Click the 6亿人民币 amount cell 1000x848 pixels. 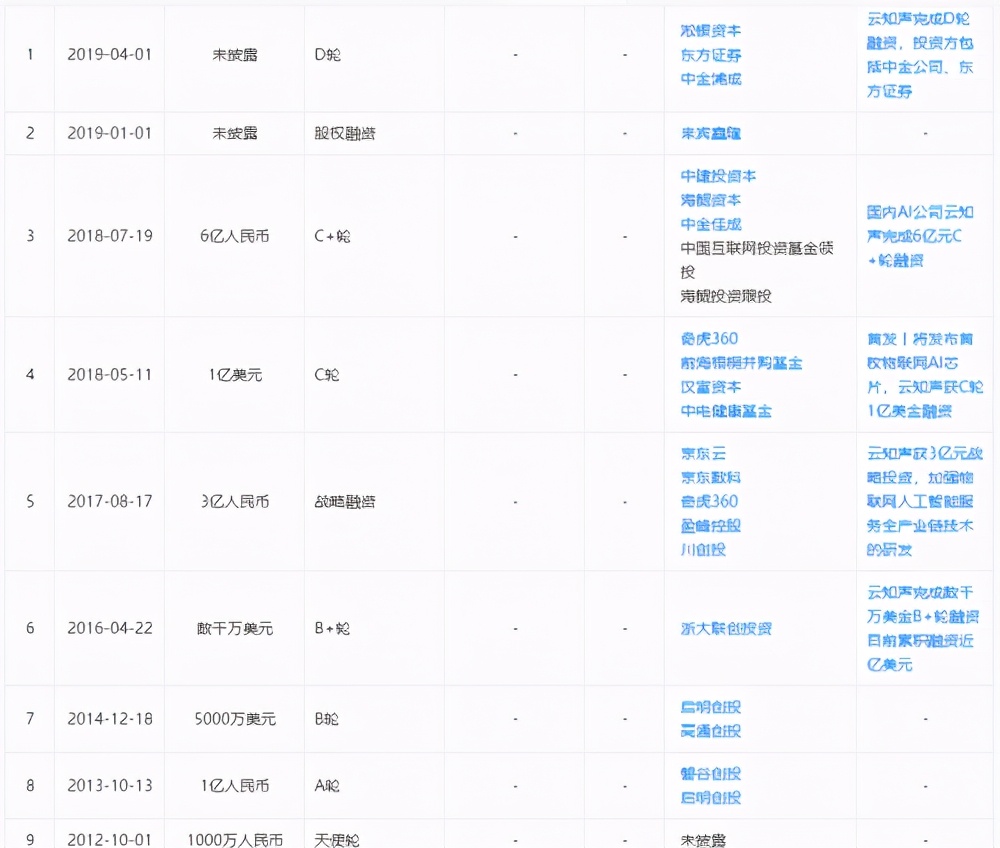tap(235, 236)
